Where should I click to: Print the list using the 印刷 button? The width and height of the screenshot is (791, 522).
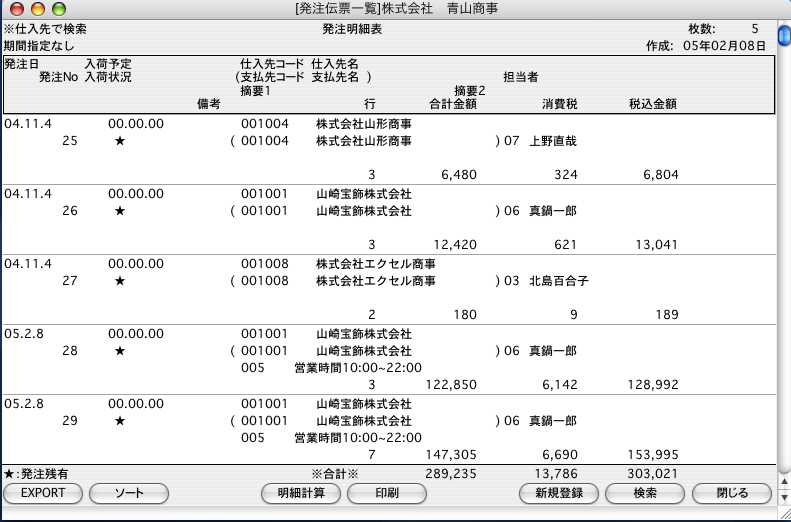pos(386,493)
